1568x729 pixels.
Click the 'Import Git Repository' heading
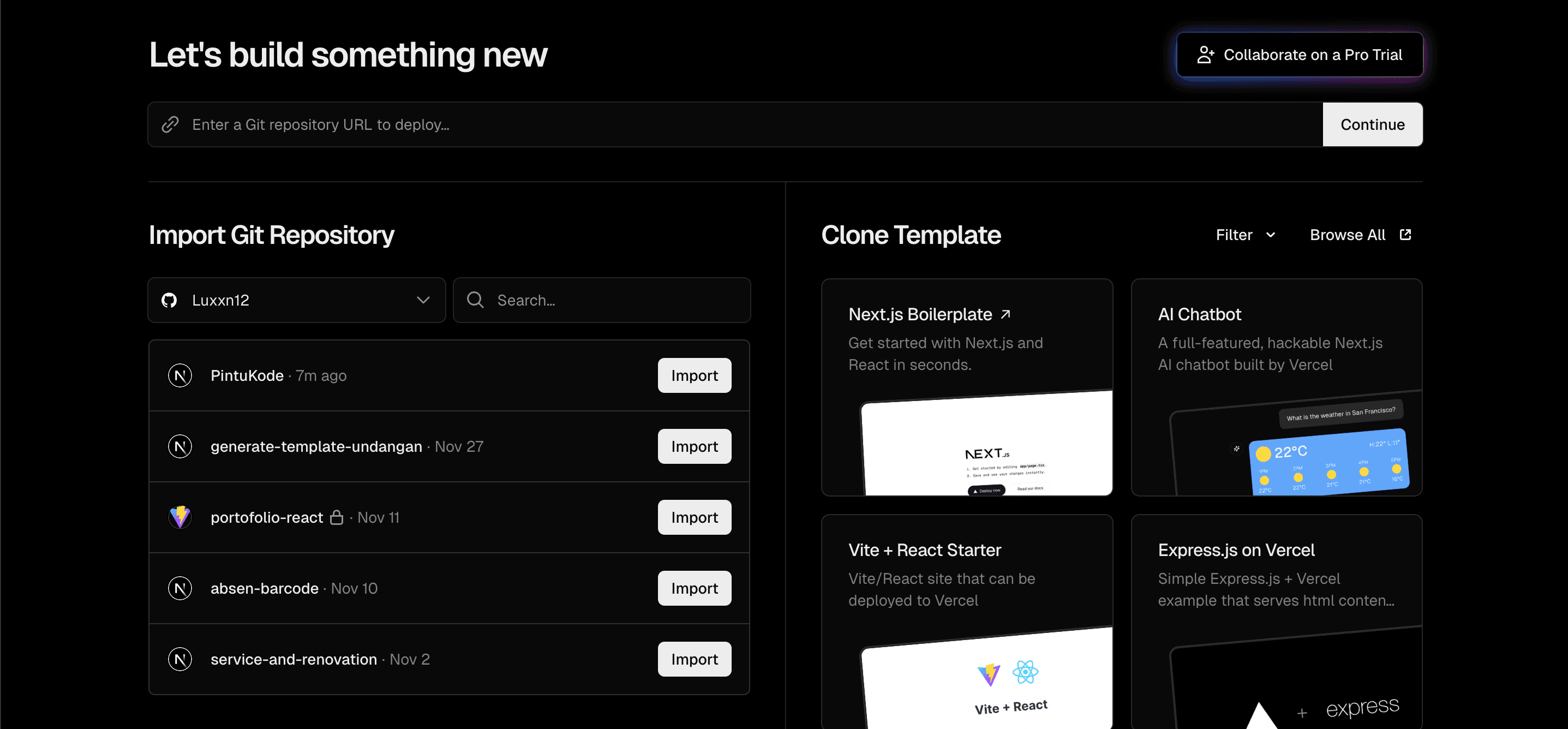coord(272,235)
